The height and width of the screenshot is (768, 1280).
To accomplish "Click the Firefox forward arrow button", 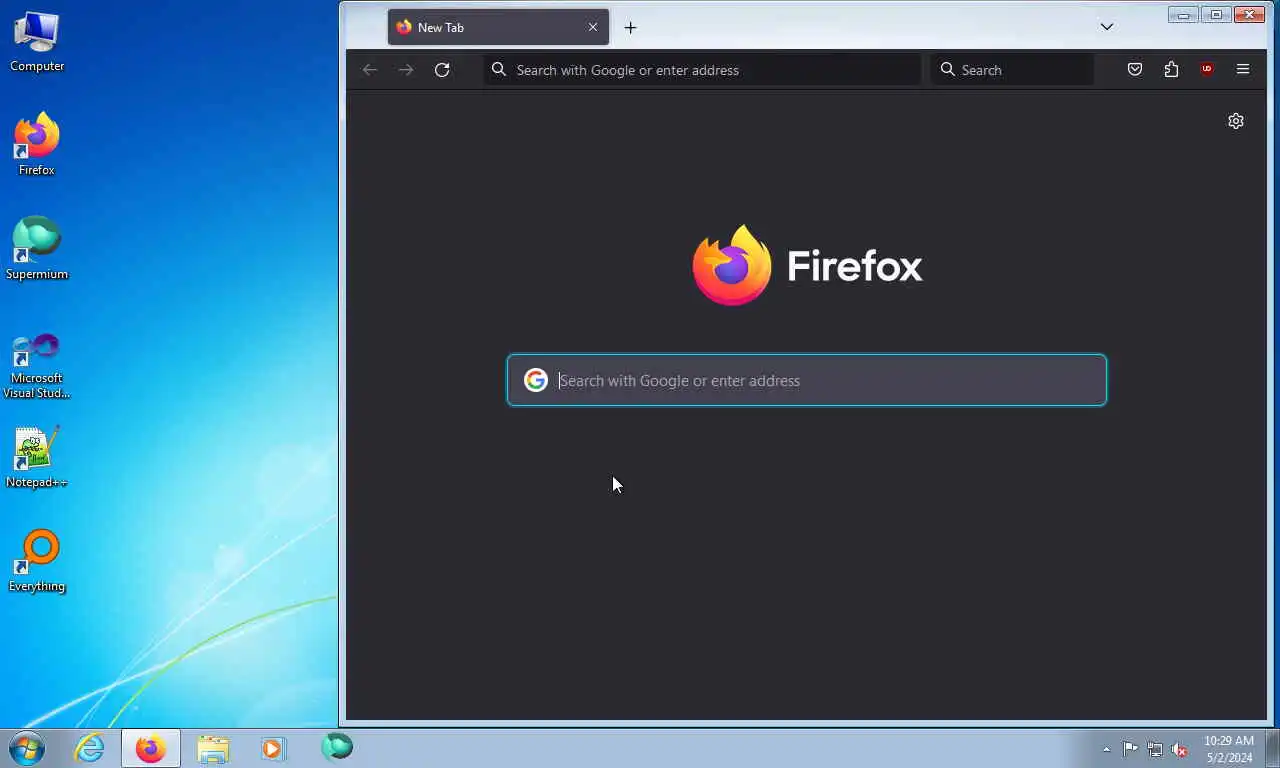I will pyautogui.click(x=406, y=70).
